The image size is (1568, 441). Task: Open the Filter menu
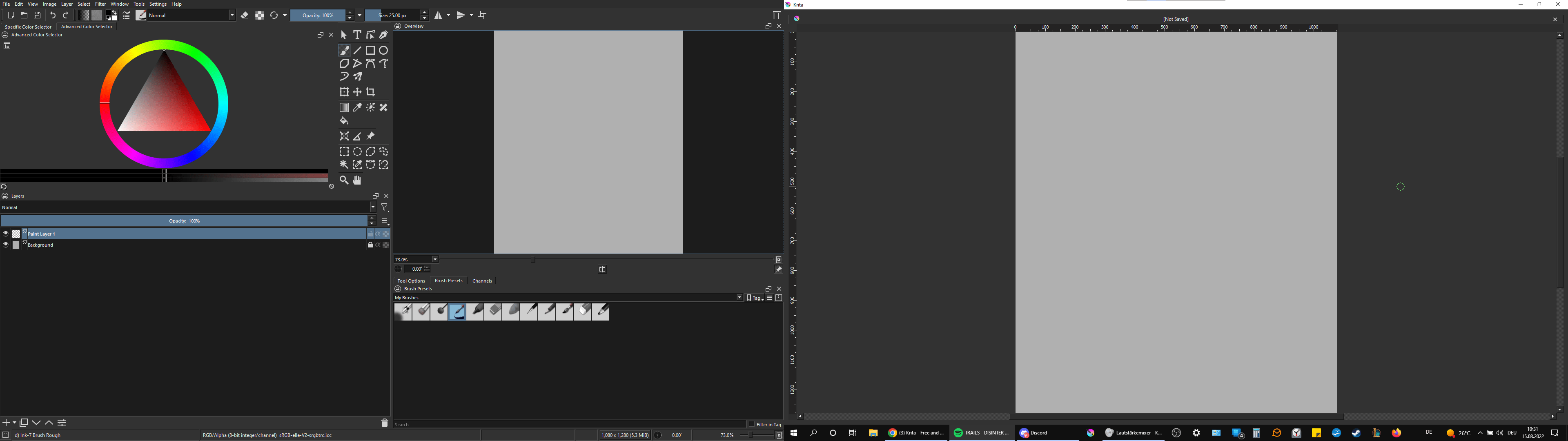coord(100,4)
